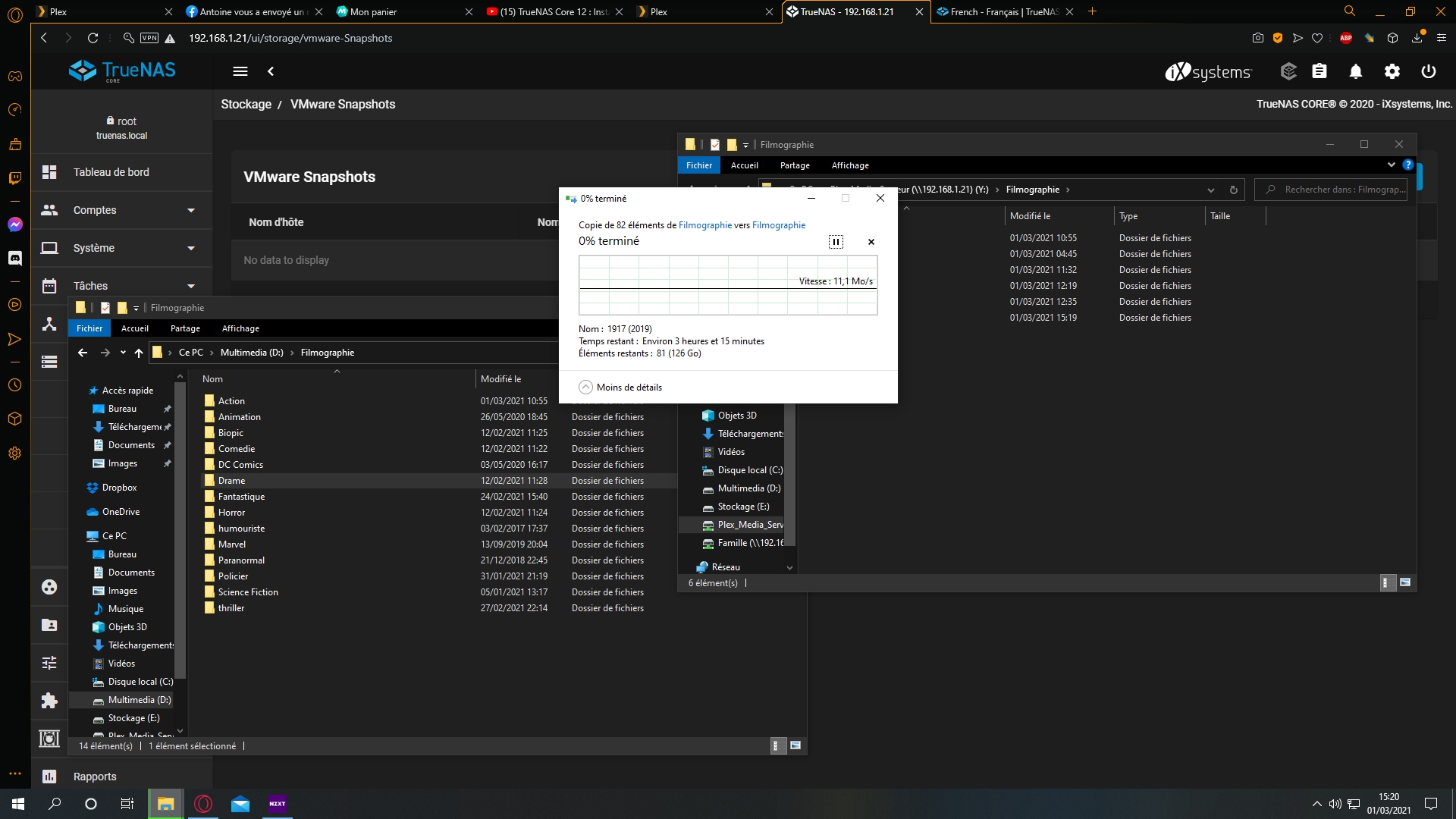Open quick access toolbar dropdown in local Explorer

[136, 308]
